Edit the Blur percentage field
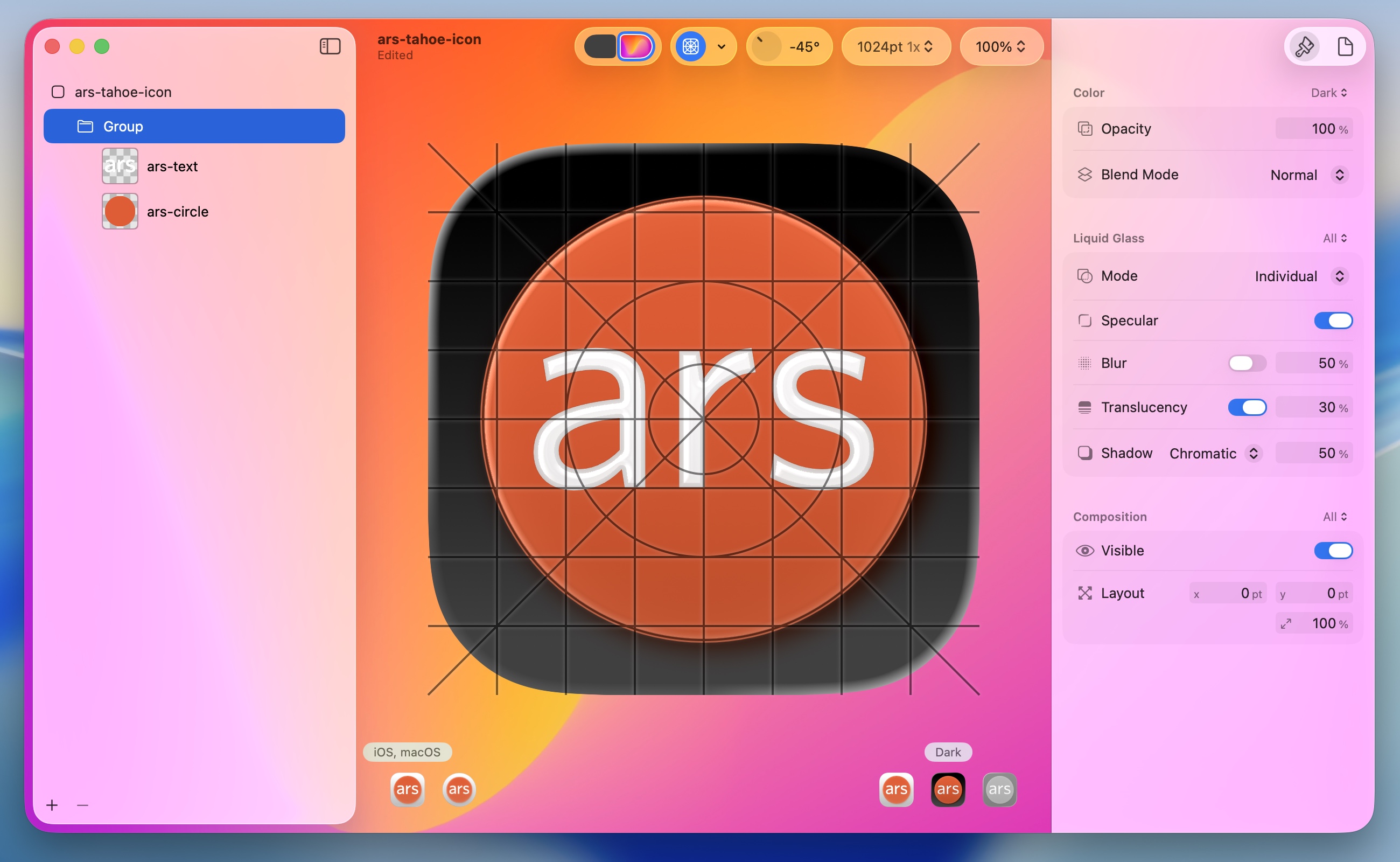Image resolution: width=1400 pixels, height=862 pixels. (x=1313, y=363)
